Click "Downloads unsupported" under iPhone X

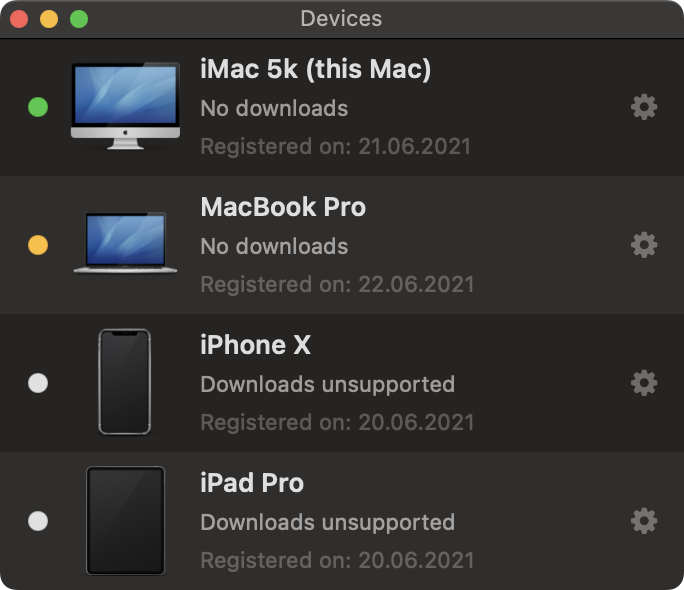(x=328, y=385)
